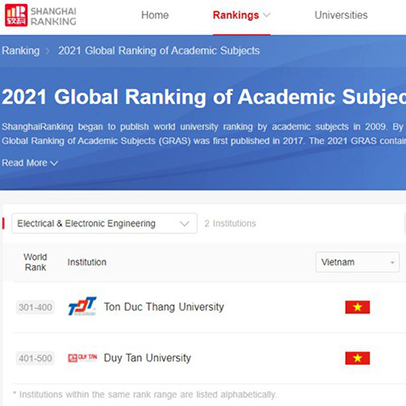
Task: Open the Electrical & Electronic Engineering subject dropdown
Action: coord(104,223)
